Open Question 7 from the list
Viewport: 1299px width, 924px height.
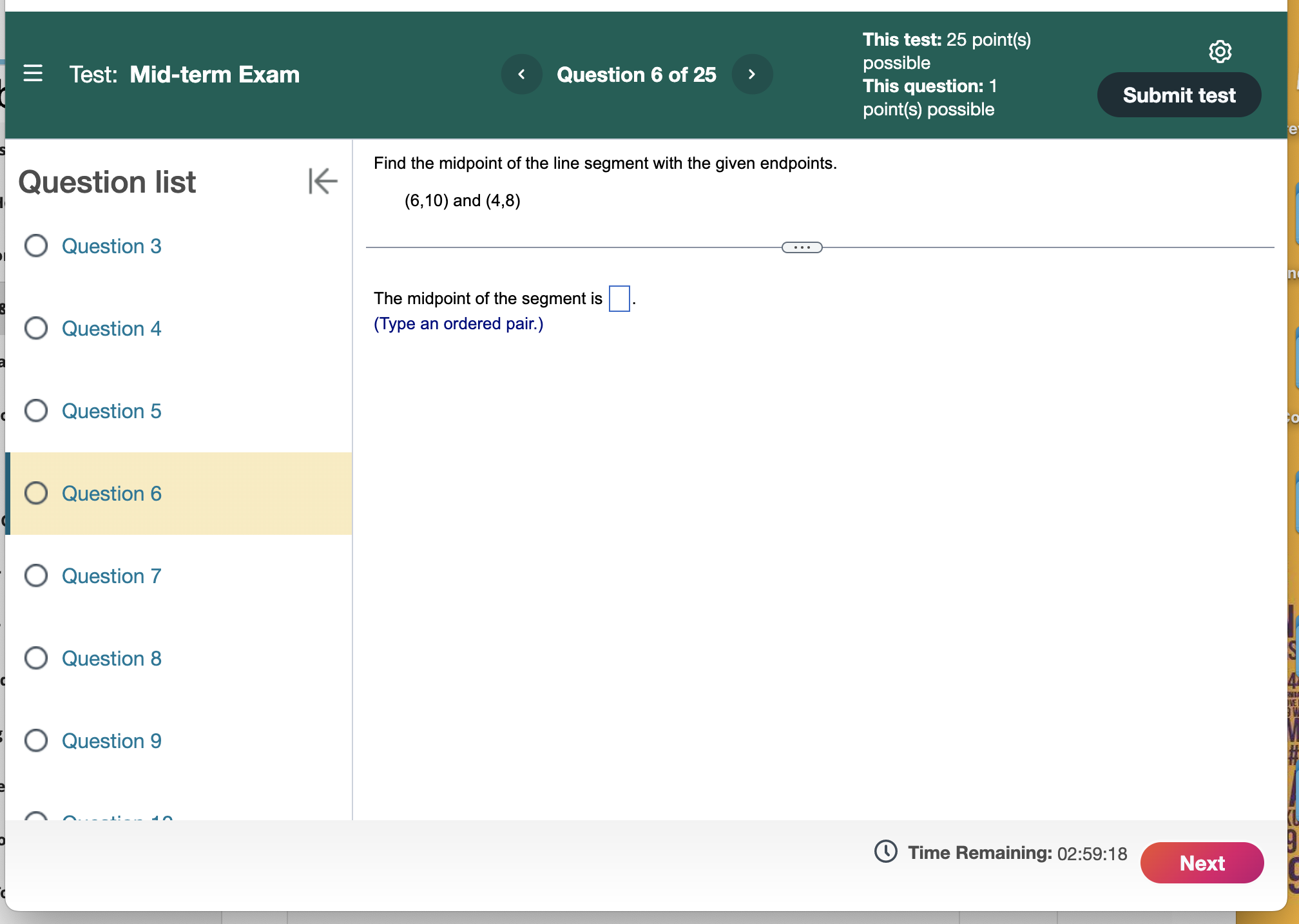111,576
